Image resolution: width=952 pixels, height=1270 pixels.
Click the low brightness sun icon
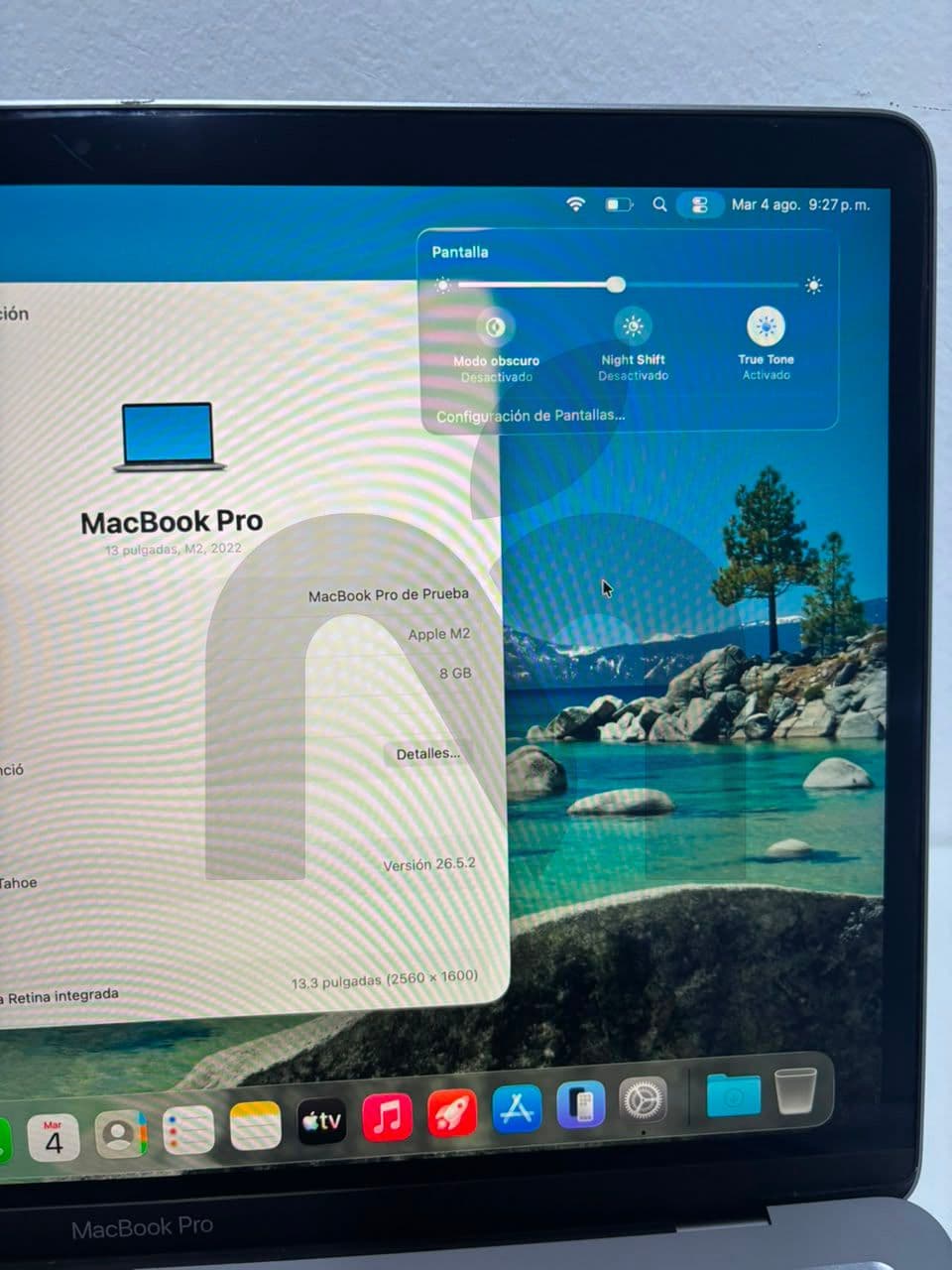[x=442, y=286]
